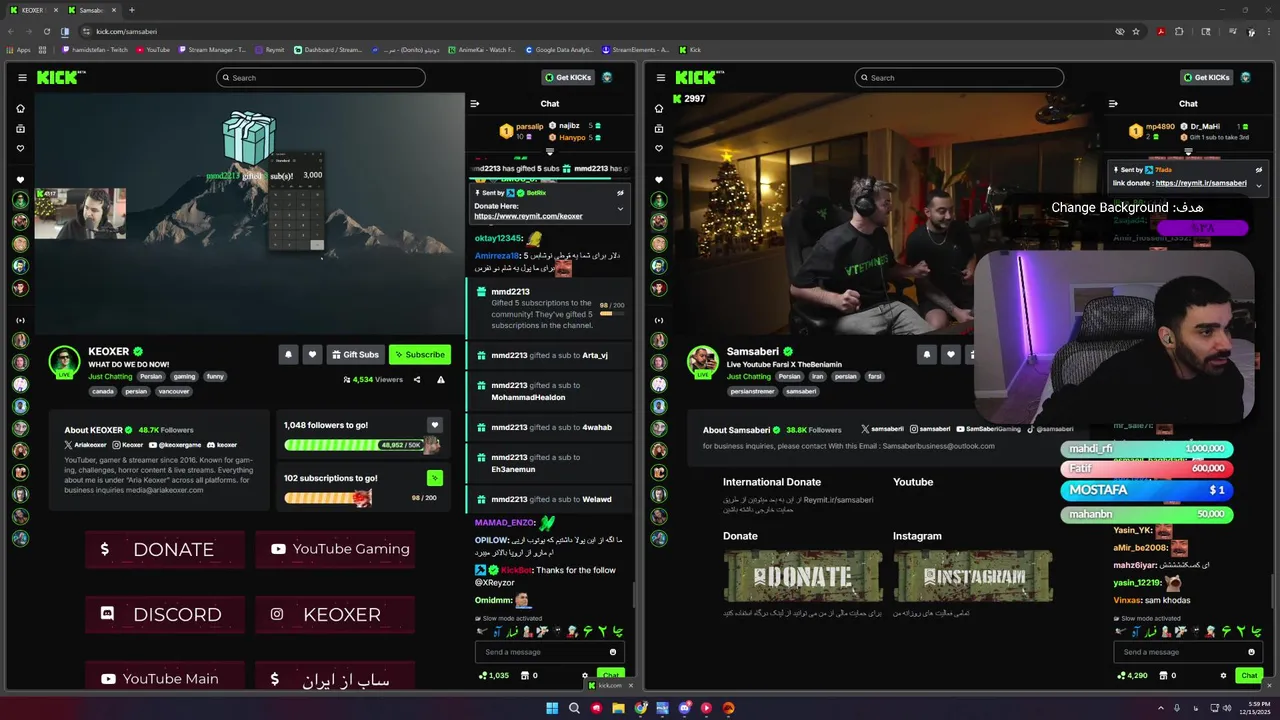
Task: Open hamburger menu in left KEOXER pane
Action: (22, 77)
